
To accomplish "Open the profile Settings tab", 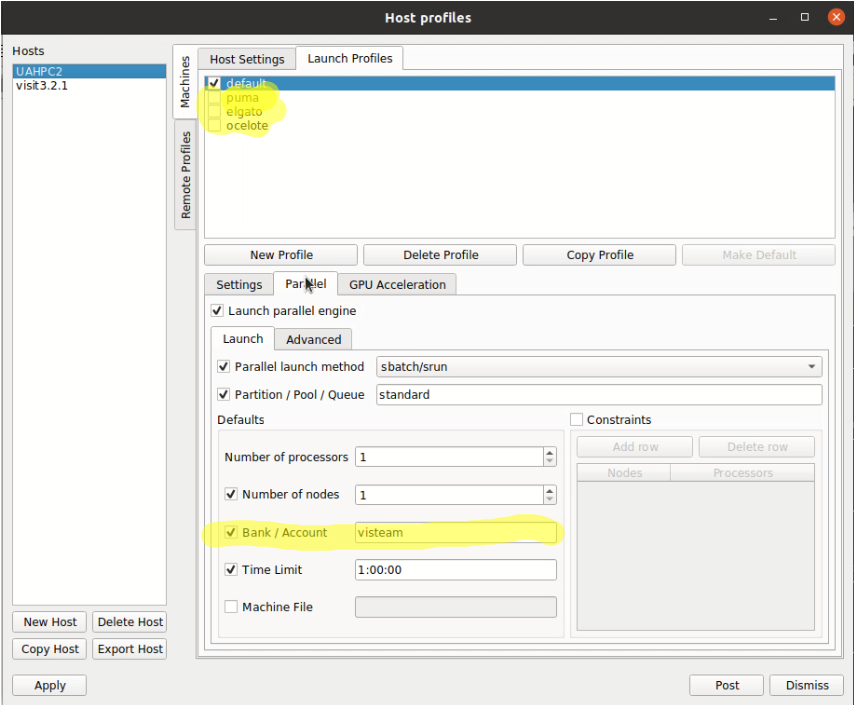I will [x=239, y=284].
